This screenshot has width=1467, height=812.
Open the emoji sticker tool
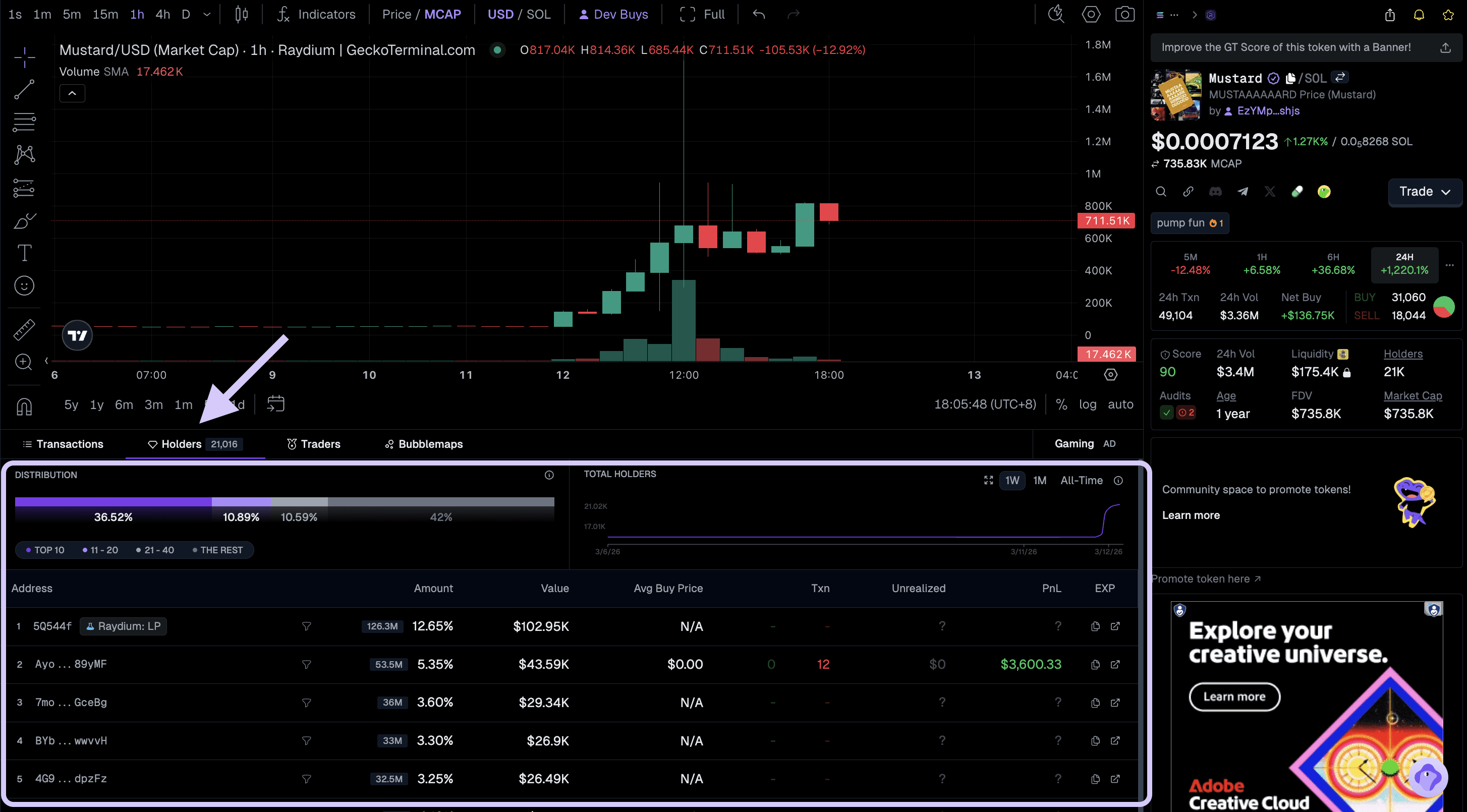24,286
